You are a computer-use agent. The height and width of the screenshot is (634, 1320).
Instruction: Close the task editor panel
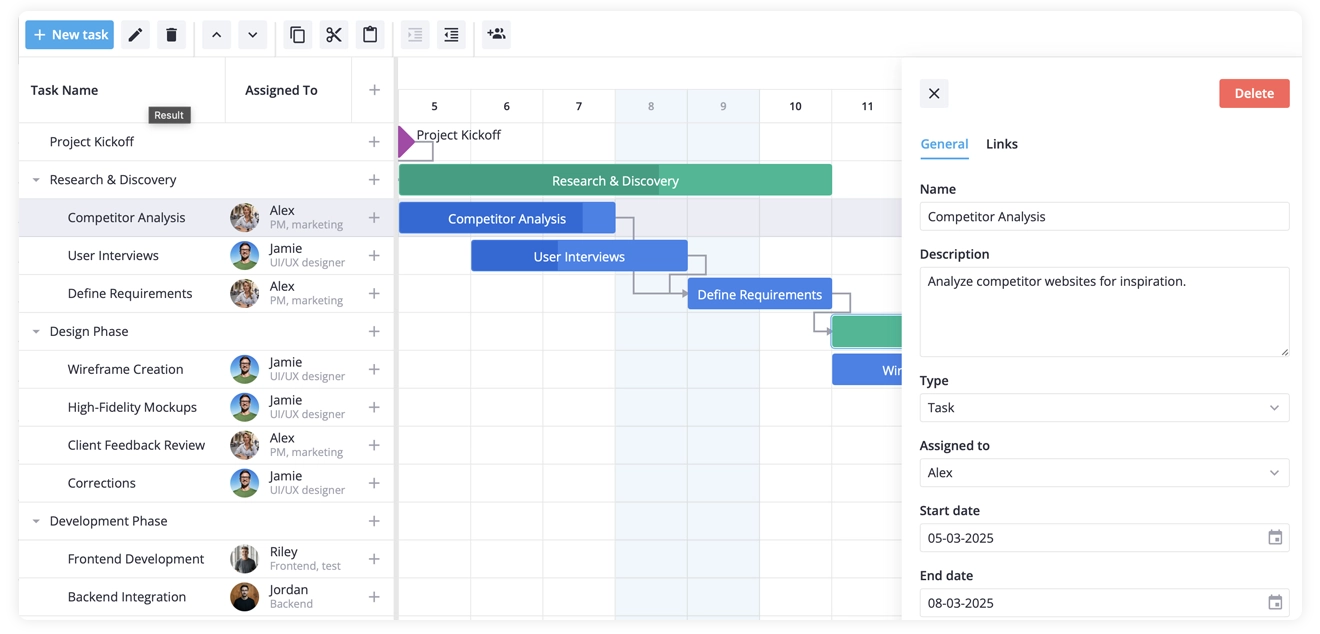point(934,93)
